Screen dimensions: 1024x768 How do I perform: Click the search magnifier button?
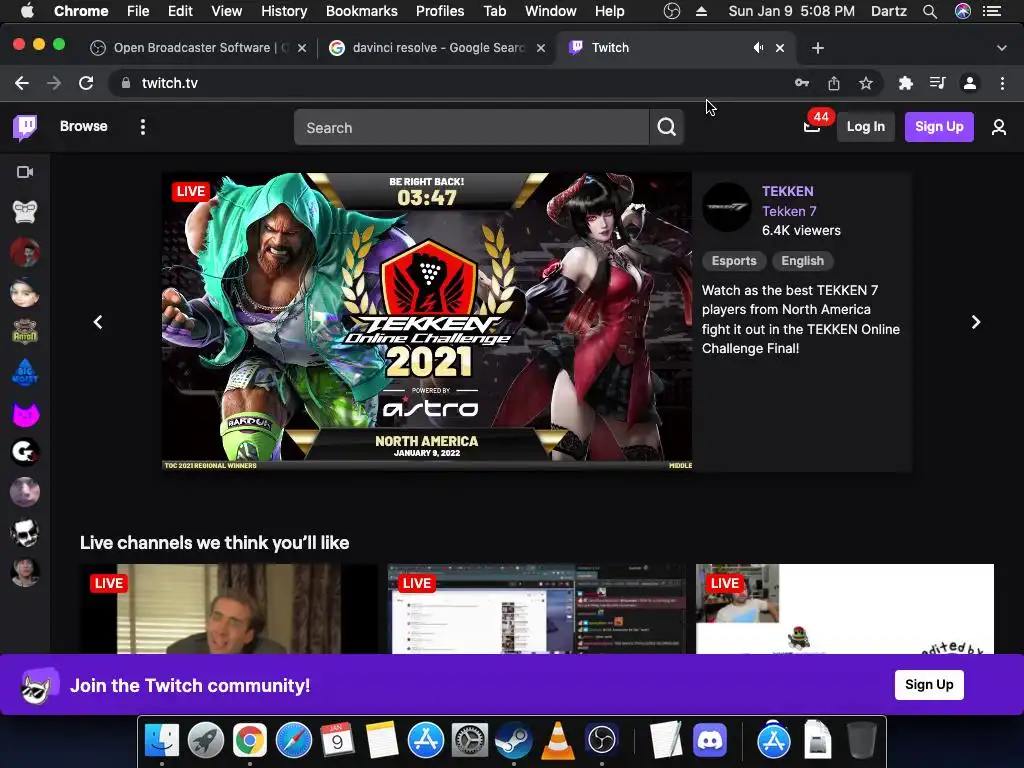coord(666,127)
